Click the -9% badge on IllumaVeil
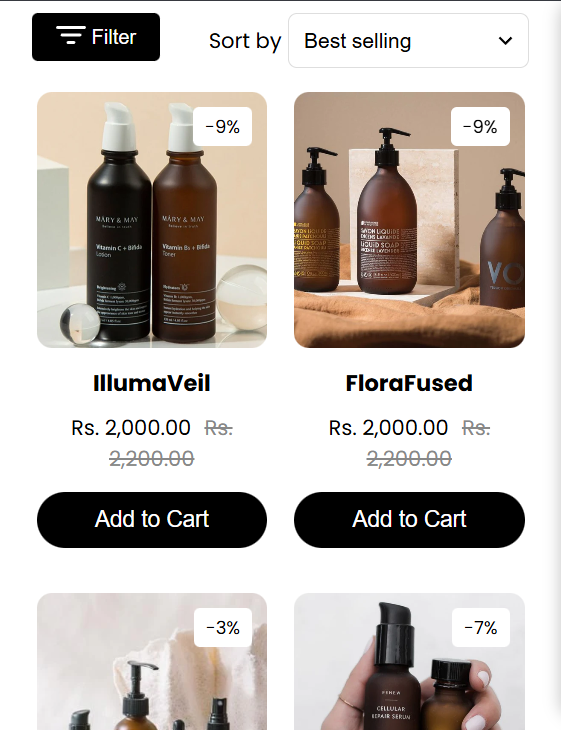The image size is (561, 730). click(x=223, y=127)
